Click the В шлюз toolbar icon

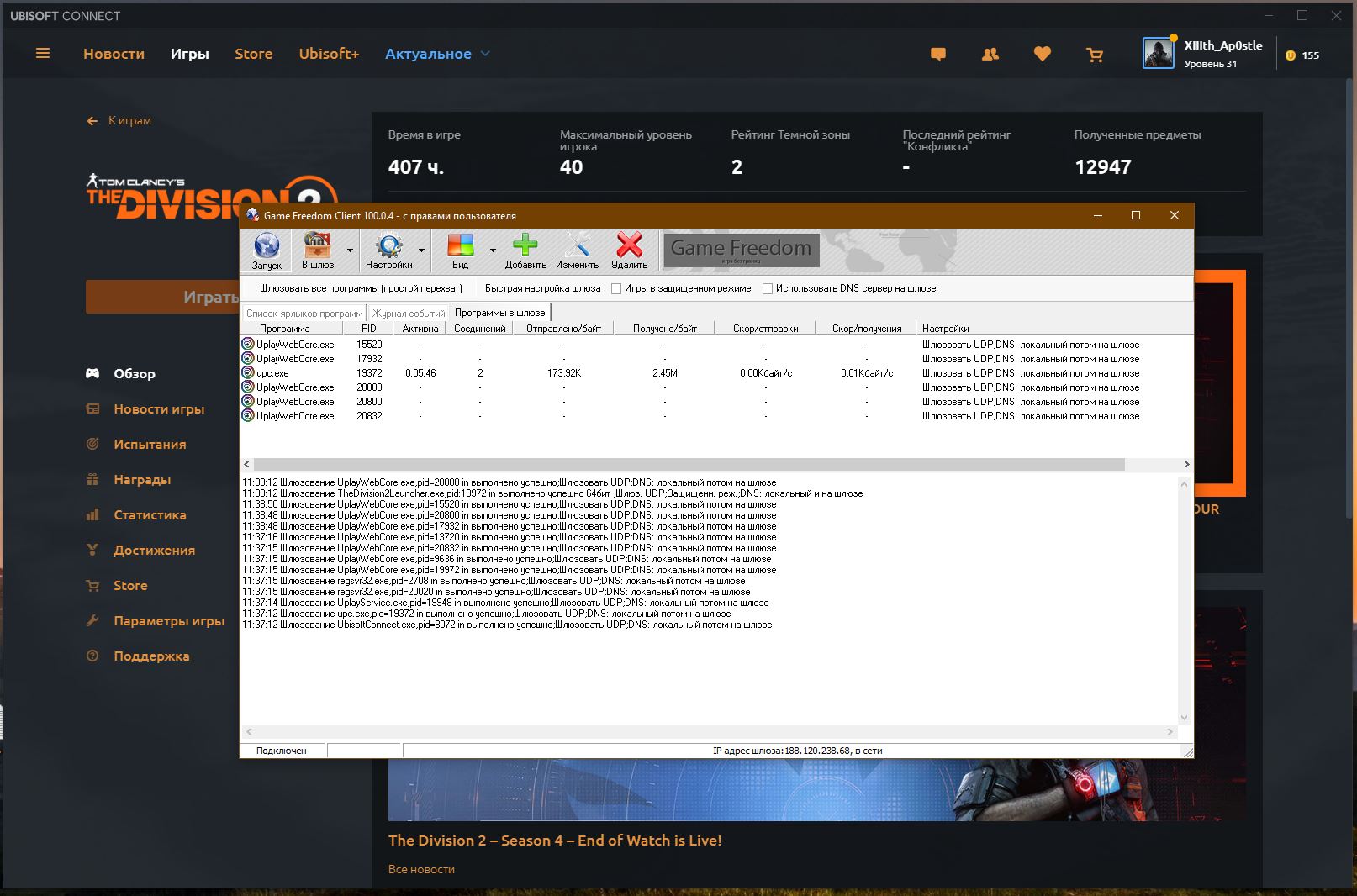click(x=317, y=246)
